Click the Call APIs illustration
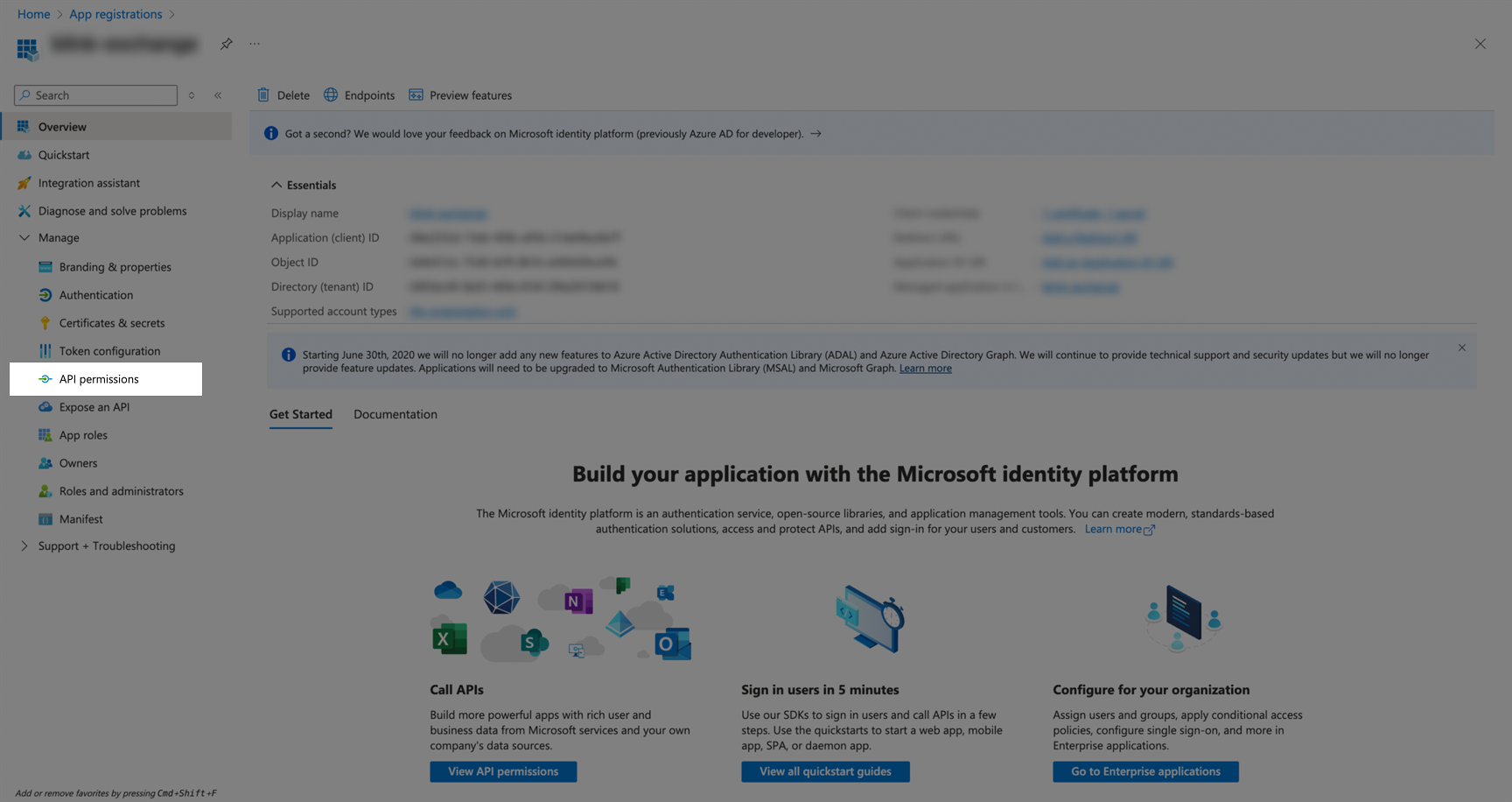 click(561, 620)
